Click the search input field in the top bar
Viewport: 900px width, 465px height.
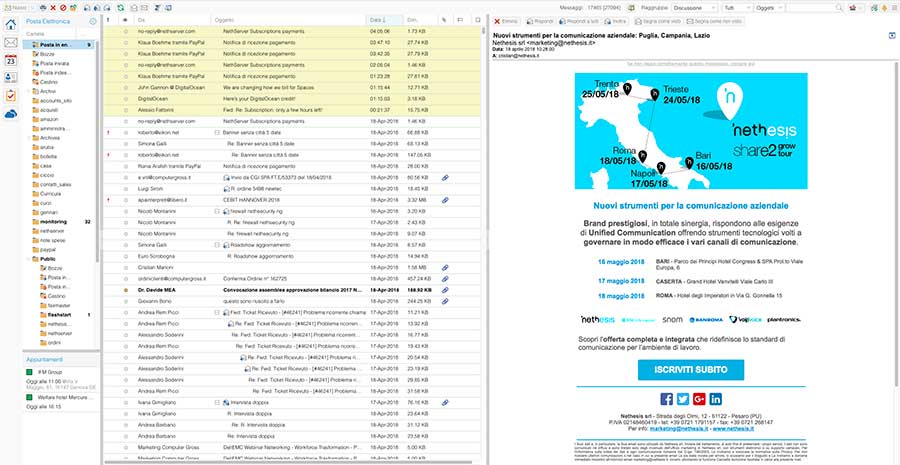[810, 8]
